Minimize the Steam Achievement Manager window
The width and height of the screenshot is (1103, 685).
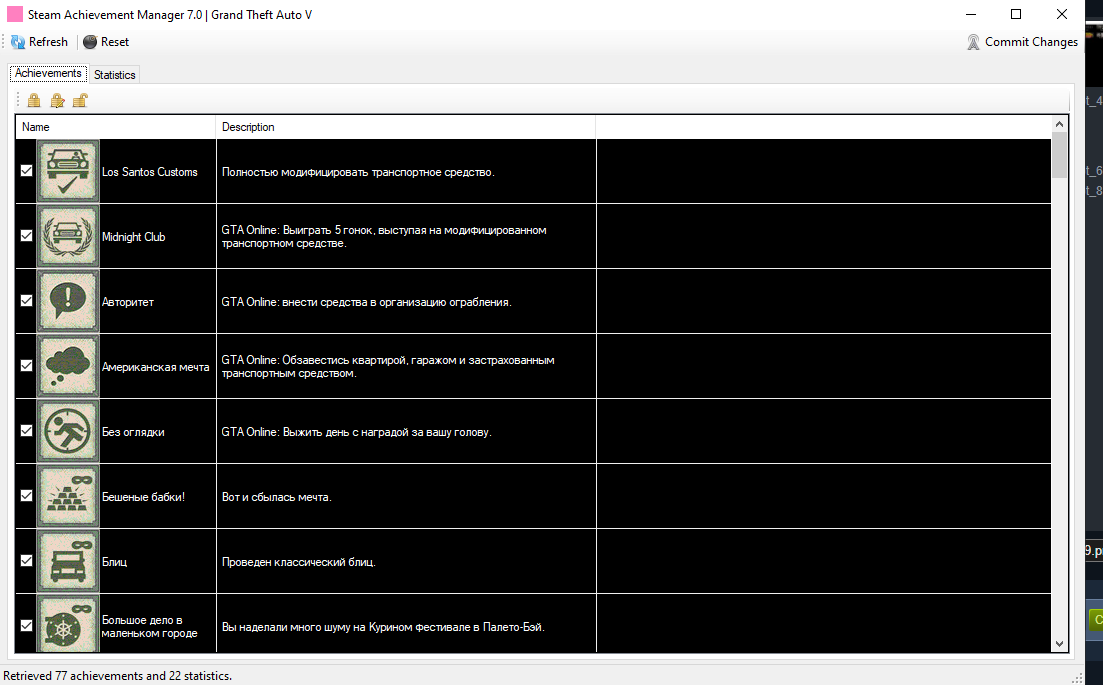(x=971, y=14)
